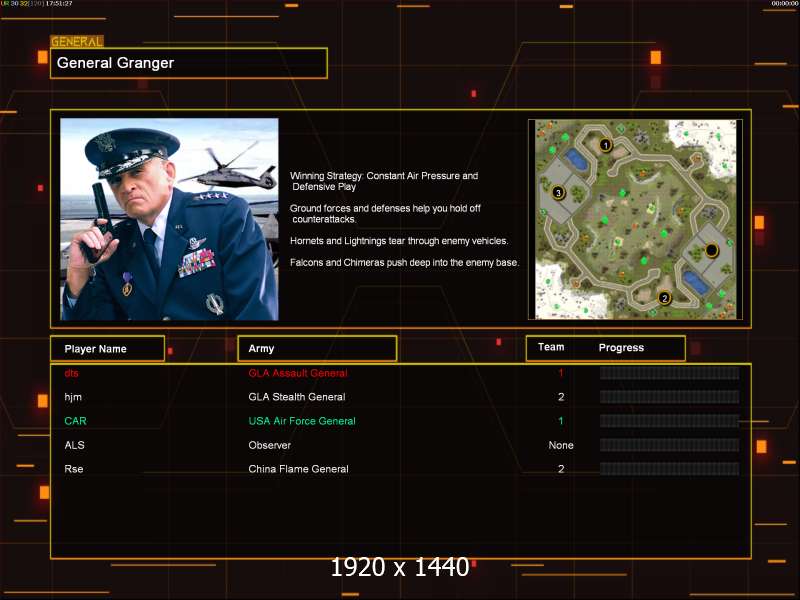Click loading progress bar for CAR
800x600 pixels.
(x=669, y=421)
